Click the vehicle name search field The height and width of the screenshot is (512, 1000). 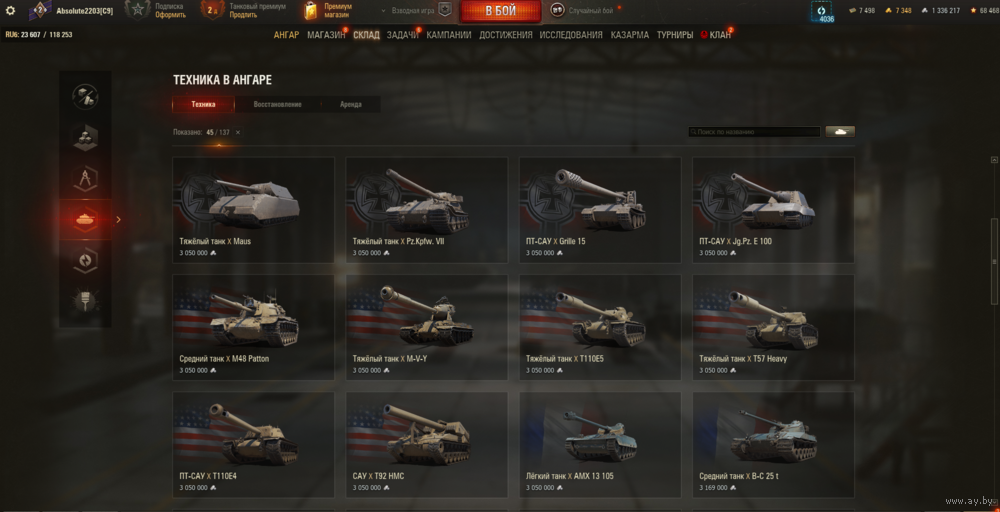pos(754,132)
